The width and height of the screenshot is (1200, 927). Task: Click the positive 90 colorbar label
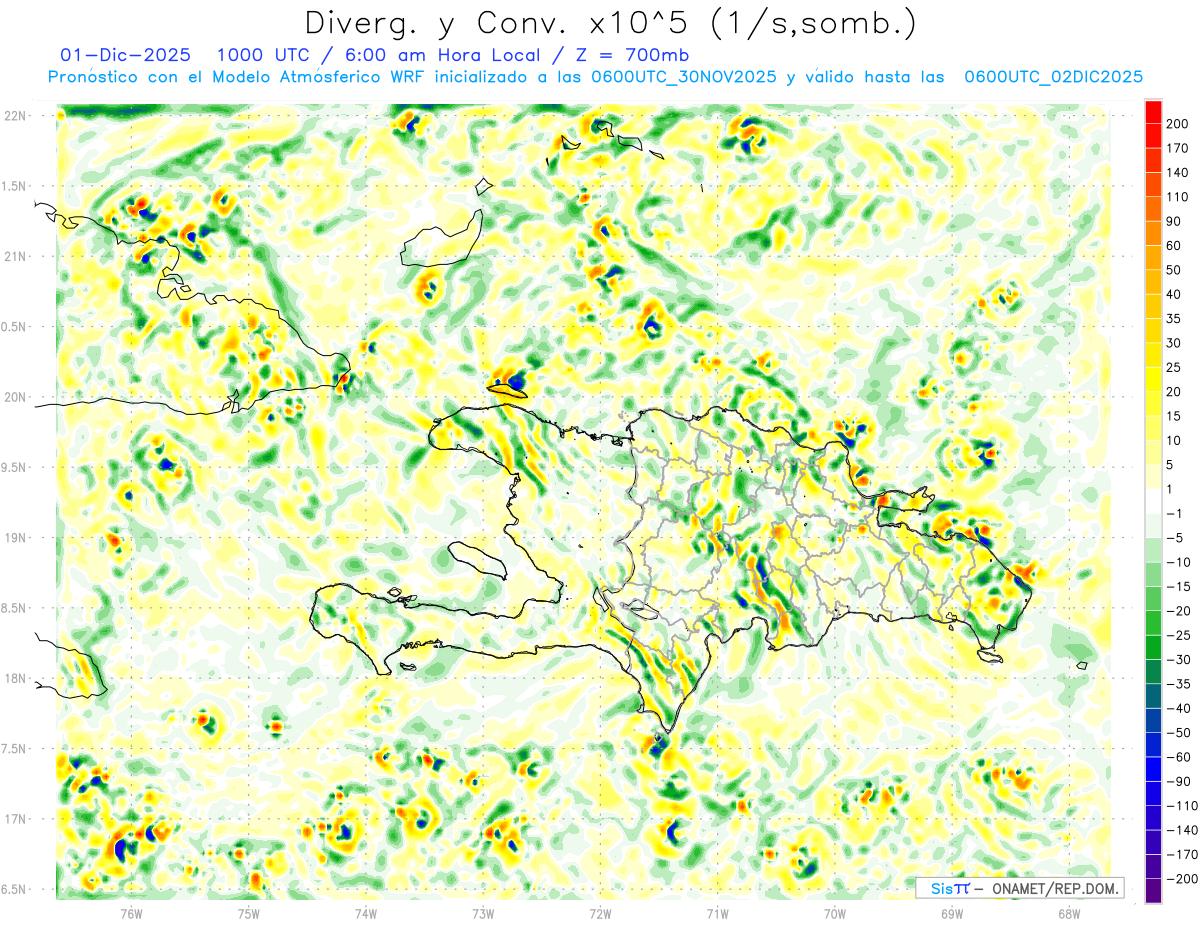(x=1175, y=221)
